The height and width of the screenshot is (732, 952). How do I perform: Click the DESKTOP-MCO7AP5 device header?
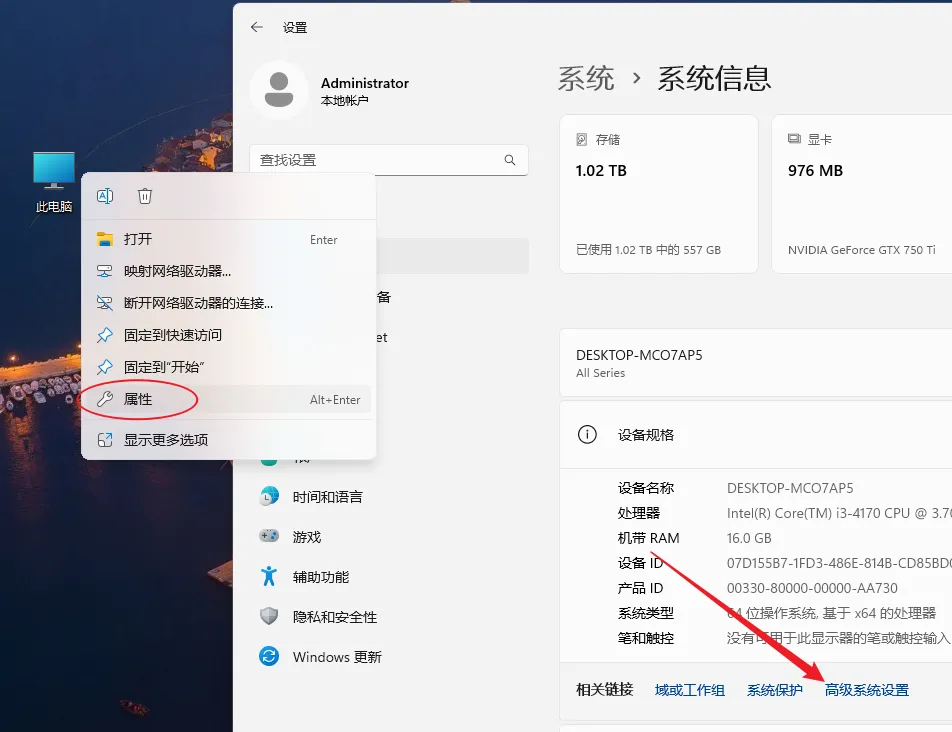756,363
